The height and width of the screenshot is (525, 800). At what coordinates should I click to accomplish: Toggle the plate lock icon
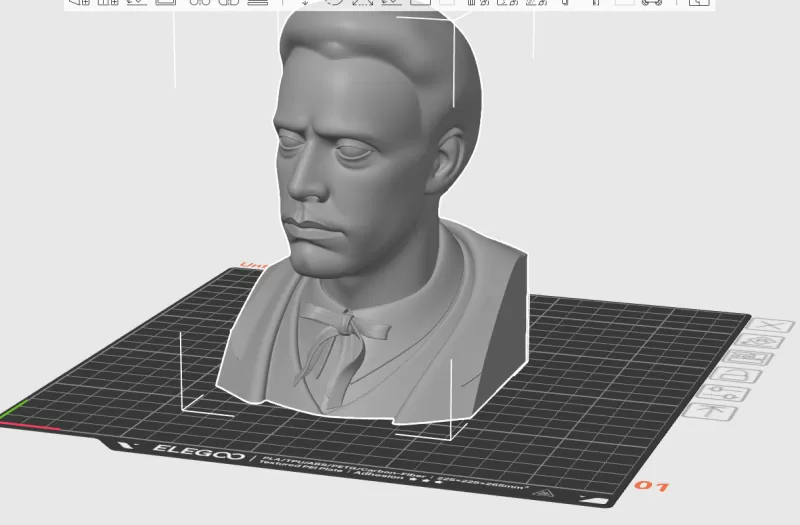point(738,376)
